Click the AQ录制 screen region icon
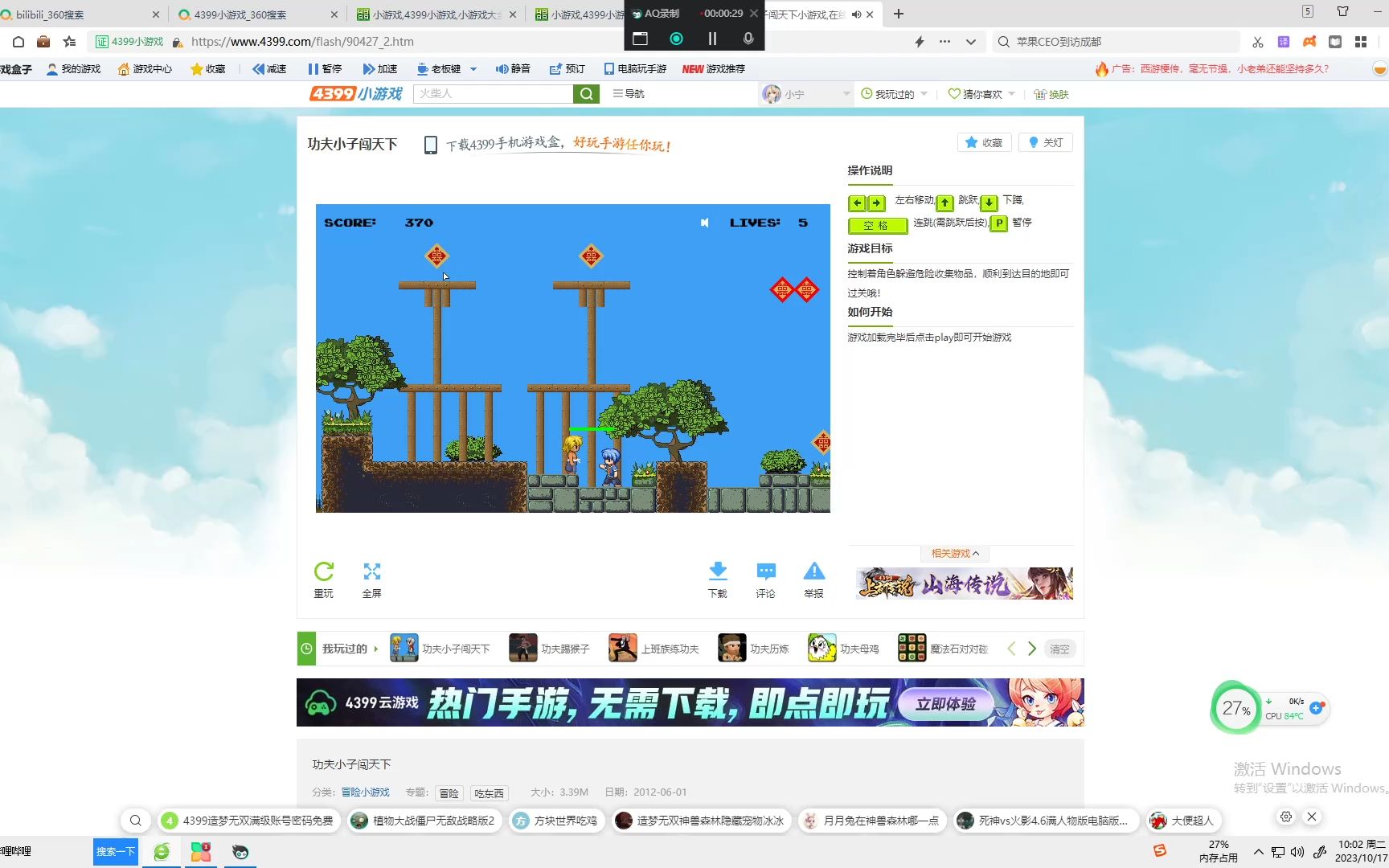1389x868 pixels. point(641,39)
